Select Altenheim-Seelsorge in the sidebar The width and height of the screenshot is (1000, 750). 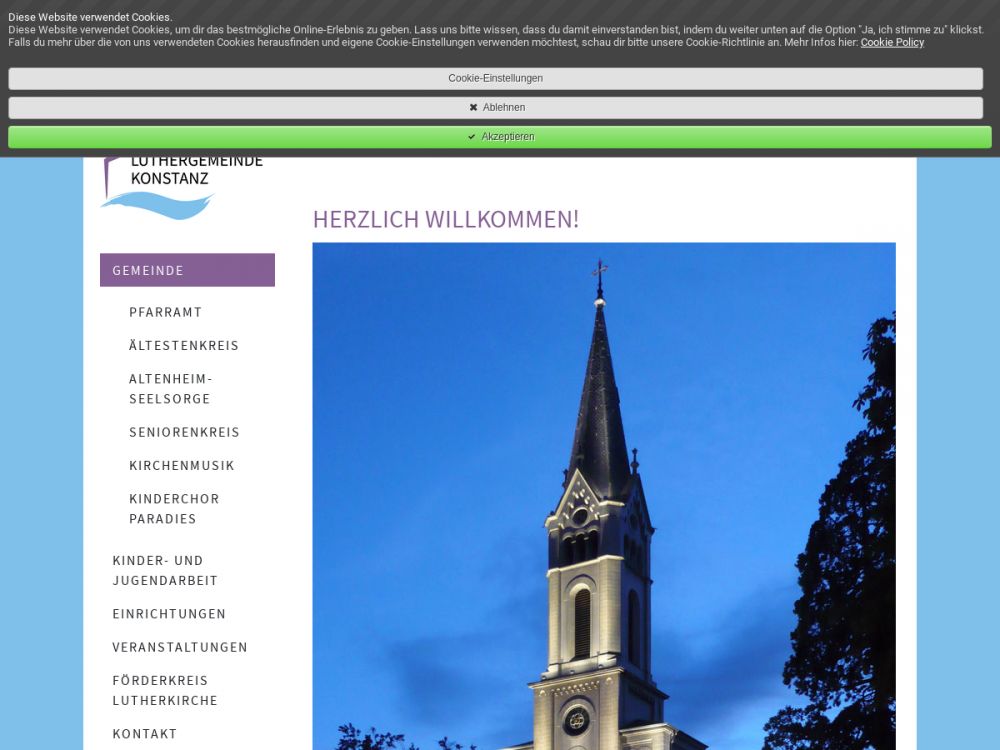point(170,389)
